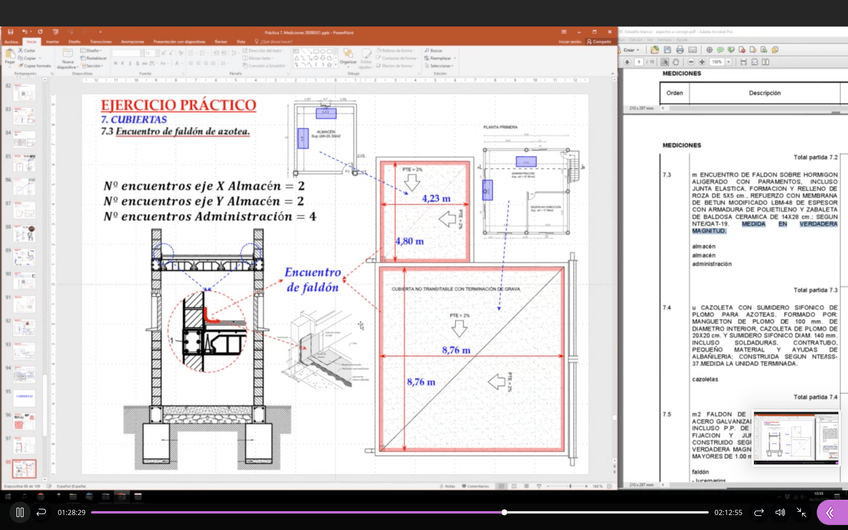848x530 pixels.
Task: Click Comentarios in the status bar
Action: [x=476, y=486]
